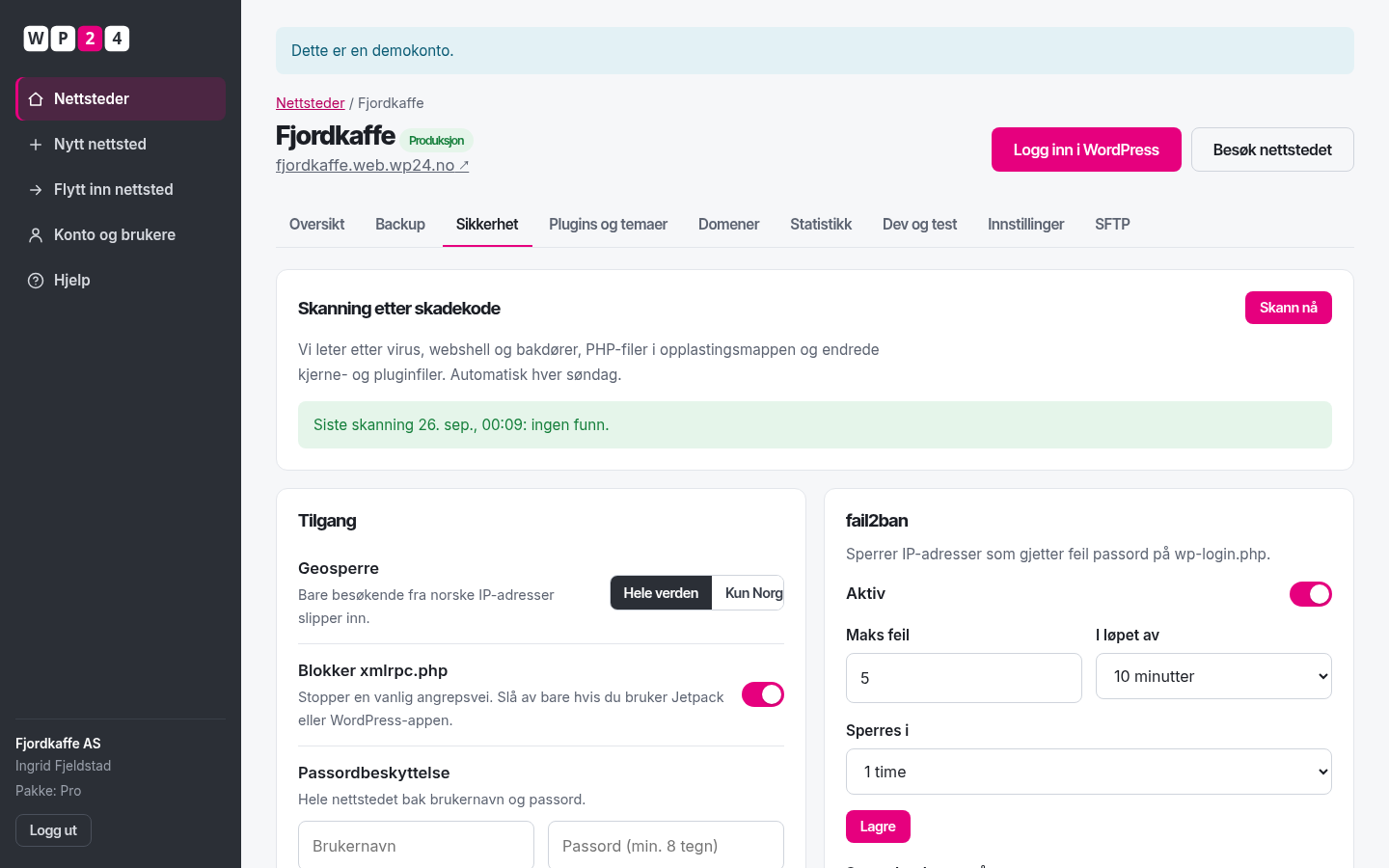The image size is (1389, 868).
Task: Go to the SFTP tab
Action: point(1112,224)
